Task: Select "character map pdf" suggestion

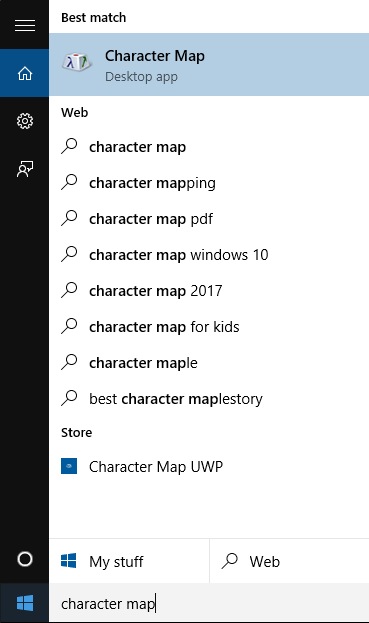Action: pos(209,219)
